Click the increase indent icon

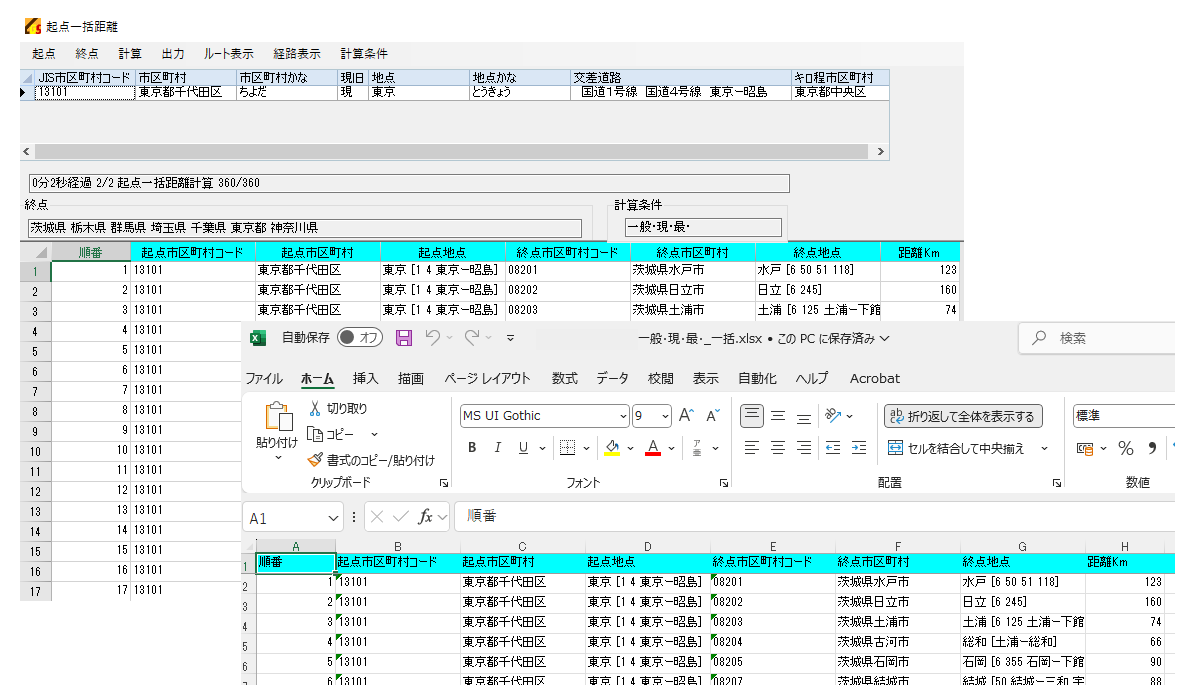pos(857,448)
